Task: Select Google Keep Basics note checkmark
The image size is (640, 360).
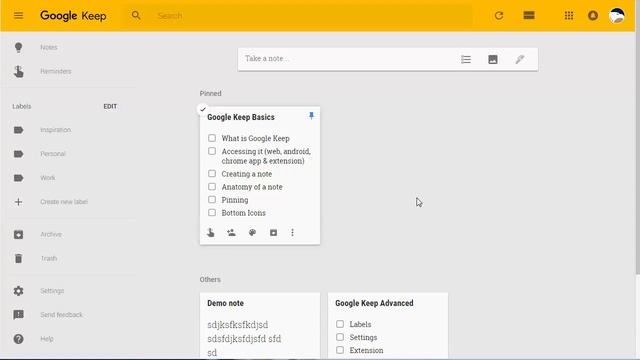Action: (203, 109)
